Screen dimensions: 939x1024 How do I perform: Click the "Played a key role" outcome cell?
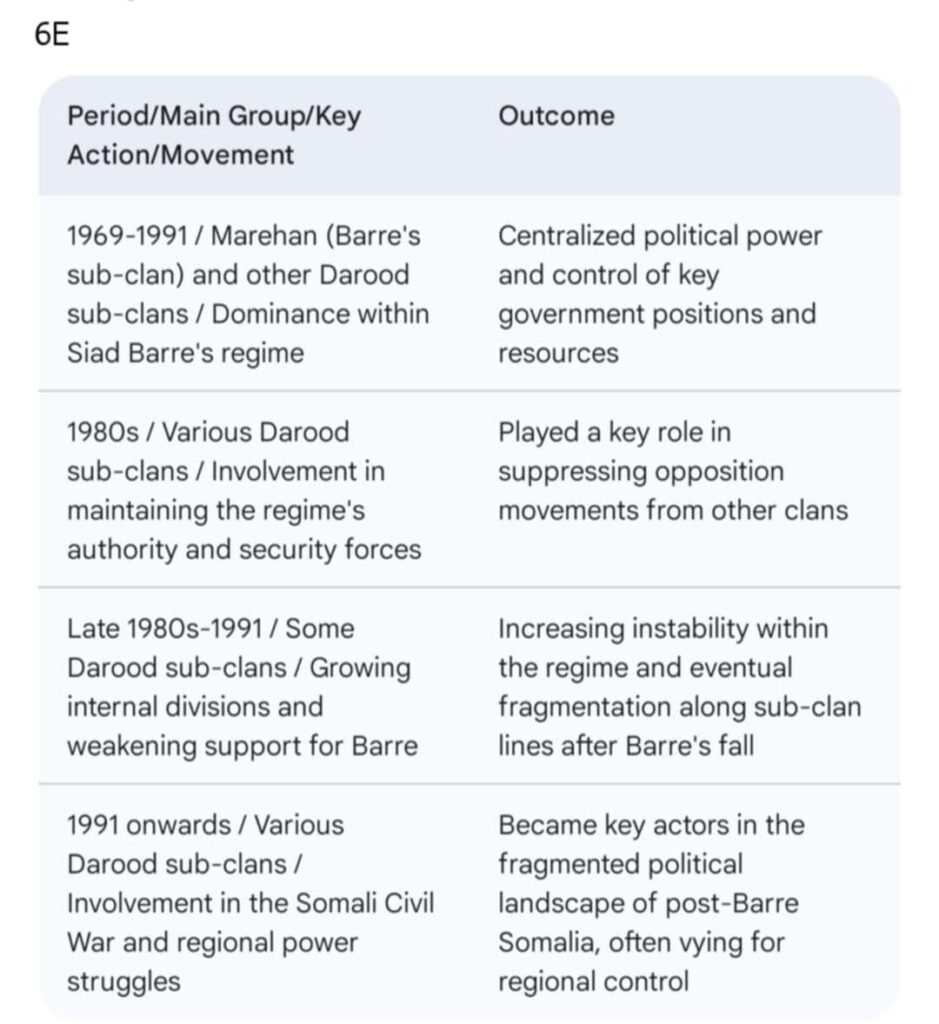672,471
